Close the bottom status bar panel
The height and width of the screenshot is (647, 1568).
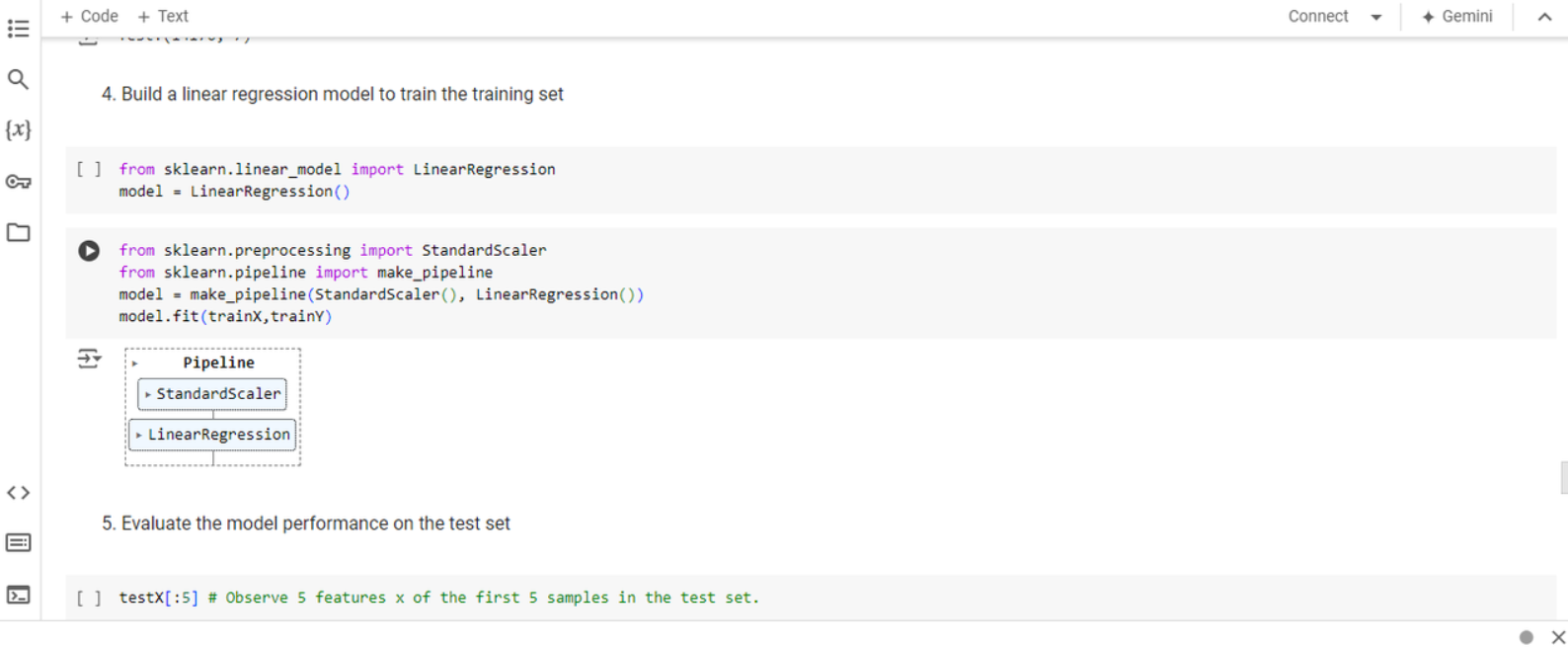(x=1558, y=637)
